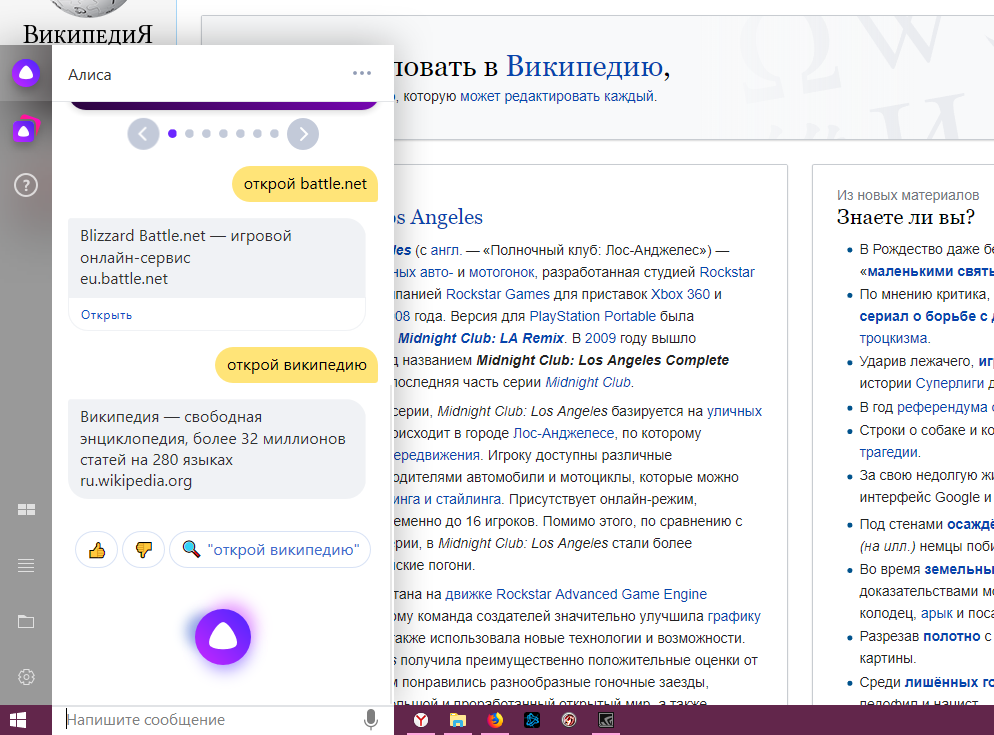Select the first active purple carousel dot
The height and width of the screenshot is (735, 994).
(172, 133)
